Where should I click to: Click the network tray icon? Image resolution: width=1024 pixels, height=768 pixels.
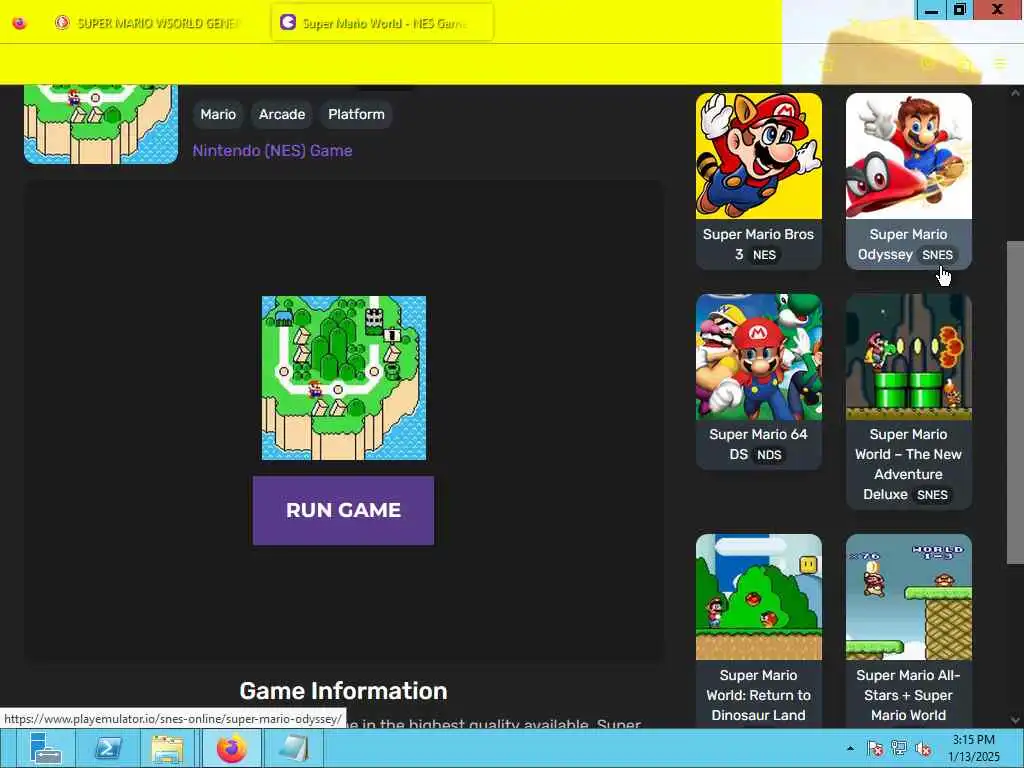899,748
